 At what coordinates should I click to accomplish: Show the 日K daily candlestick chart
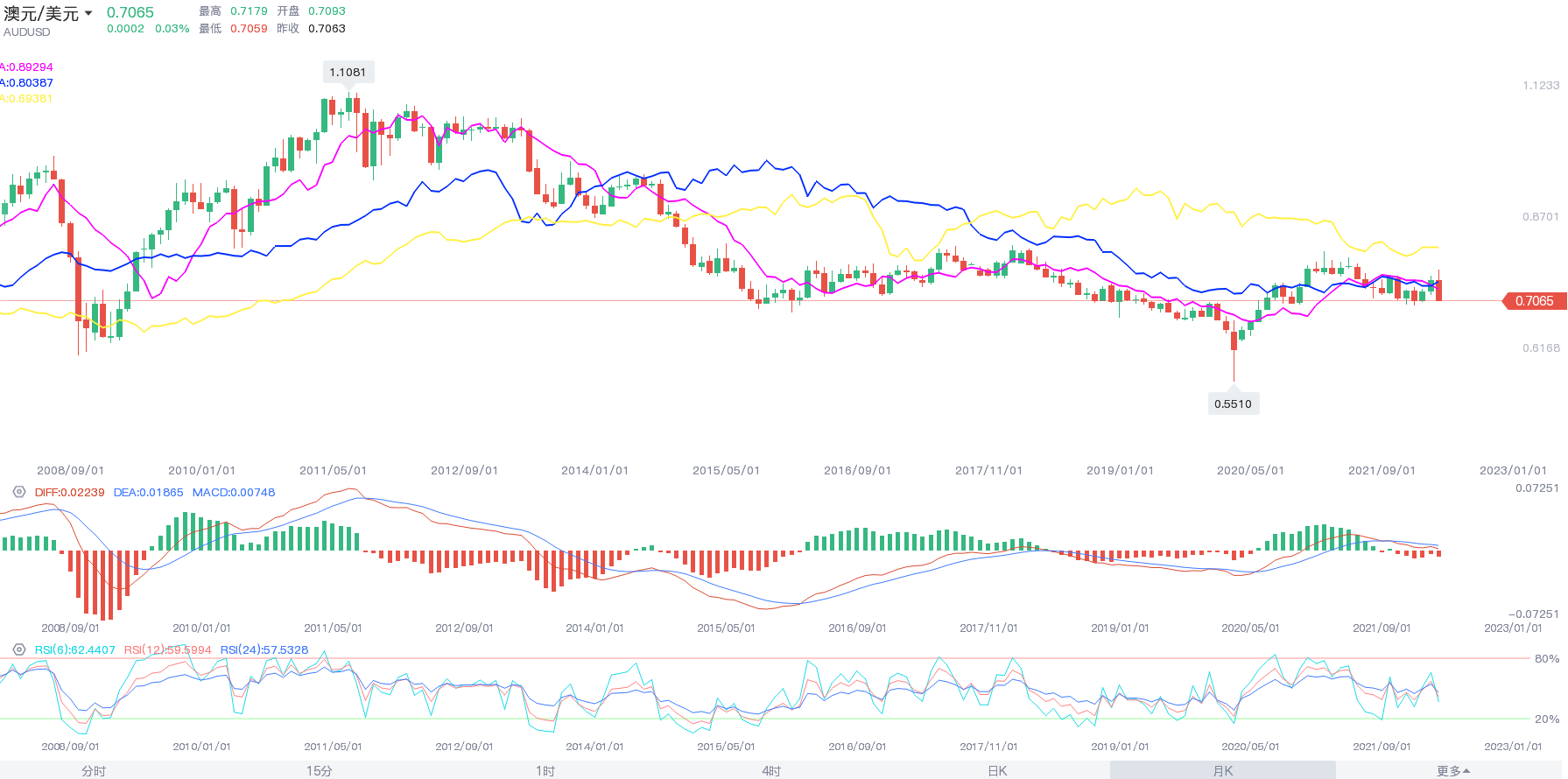pyautogui.click(x=997, y=771)
